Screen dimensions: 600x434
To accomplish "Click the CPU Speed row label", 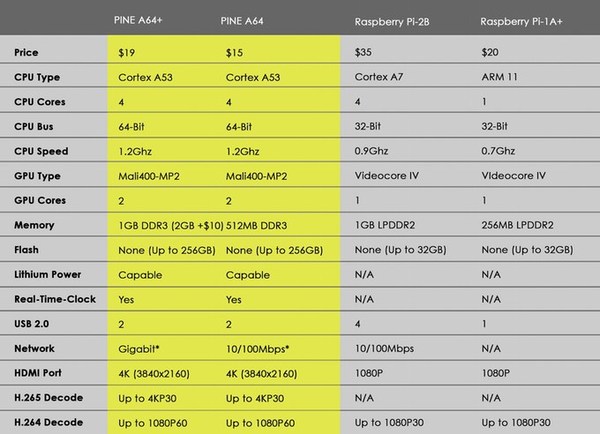I will 42,149.
